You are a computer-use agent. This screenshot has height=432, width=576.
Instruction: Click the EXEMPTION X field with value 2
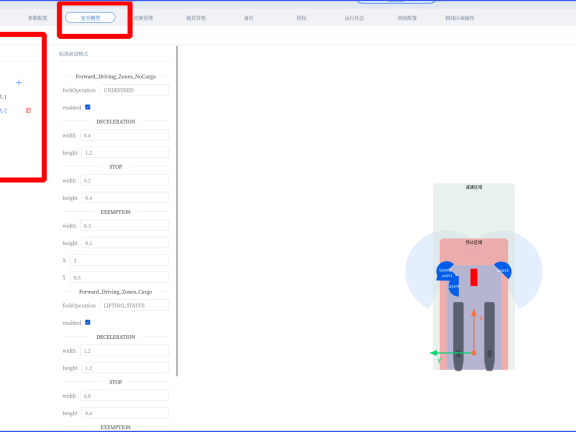(119, 260)
